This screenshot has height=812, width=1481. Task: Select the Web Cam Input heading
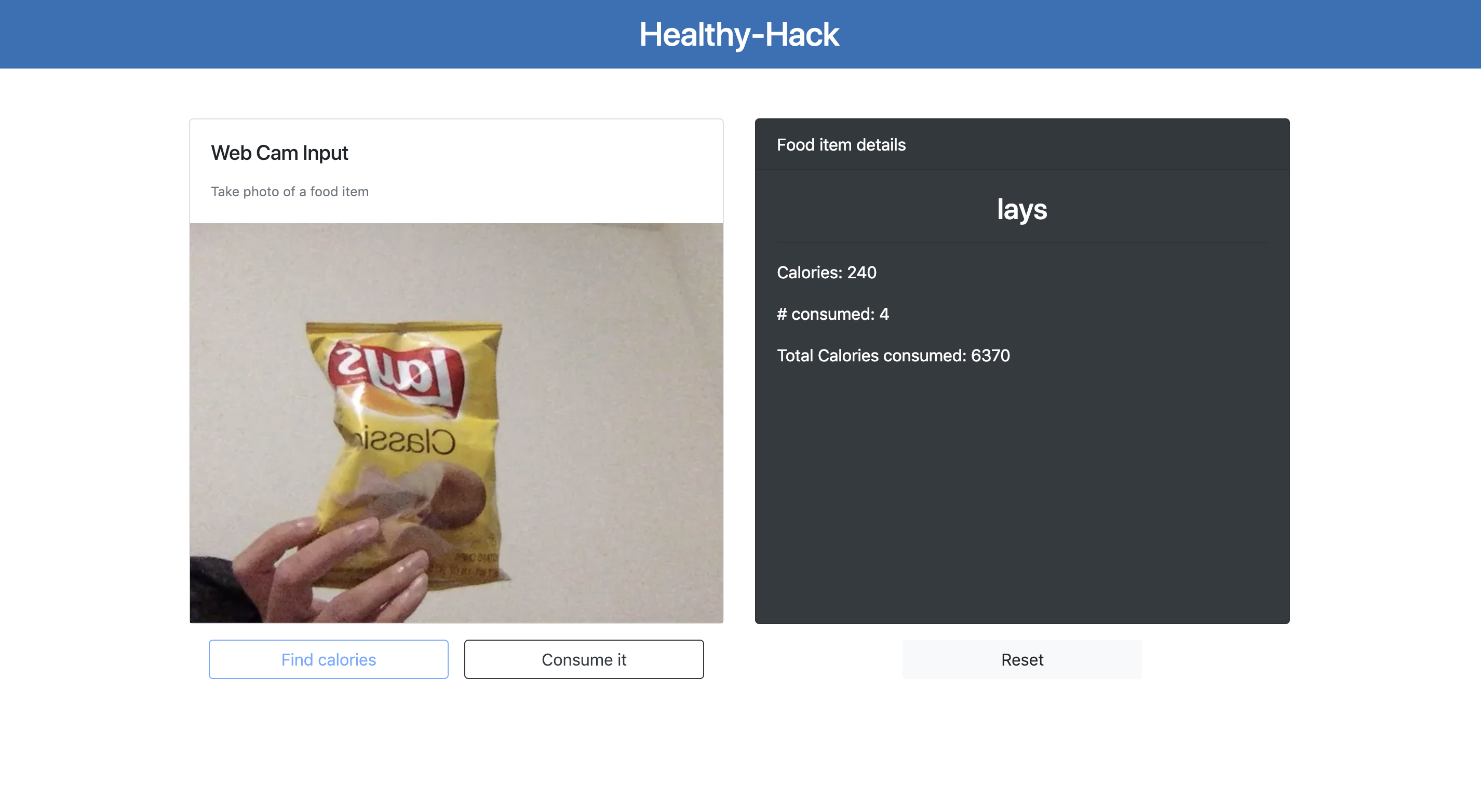279,153
